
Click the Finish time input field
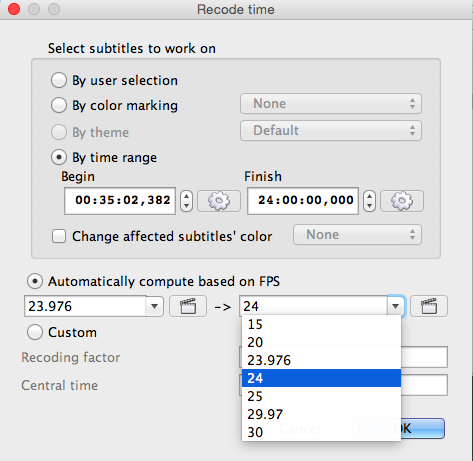[303, 201]
